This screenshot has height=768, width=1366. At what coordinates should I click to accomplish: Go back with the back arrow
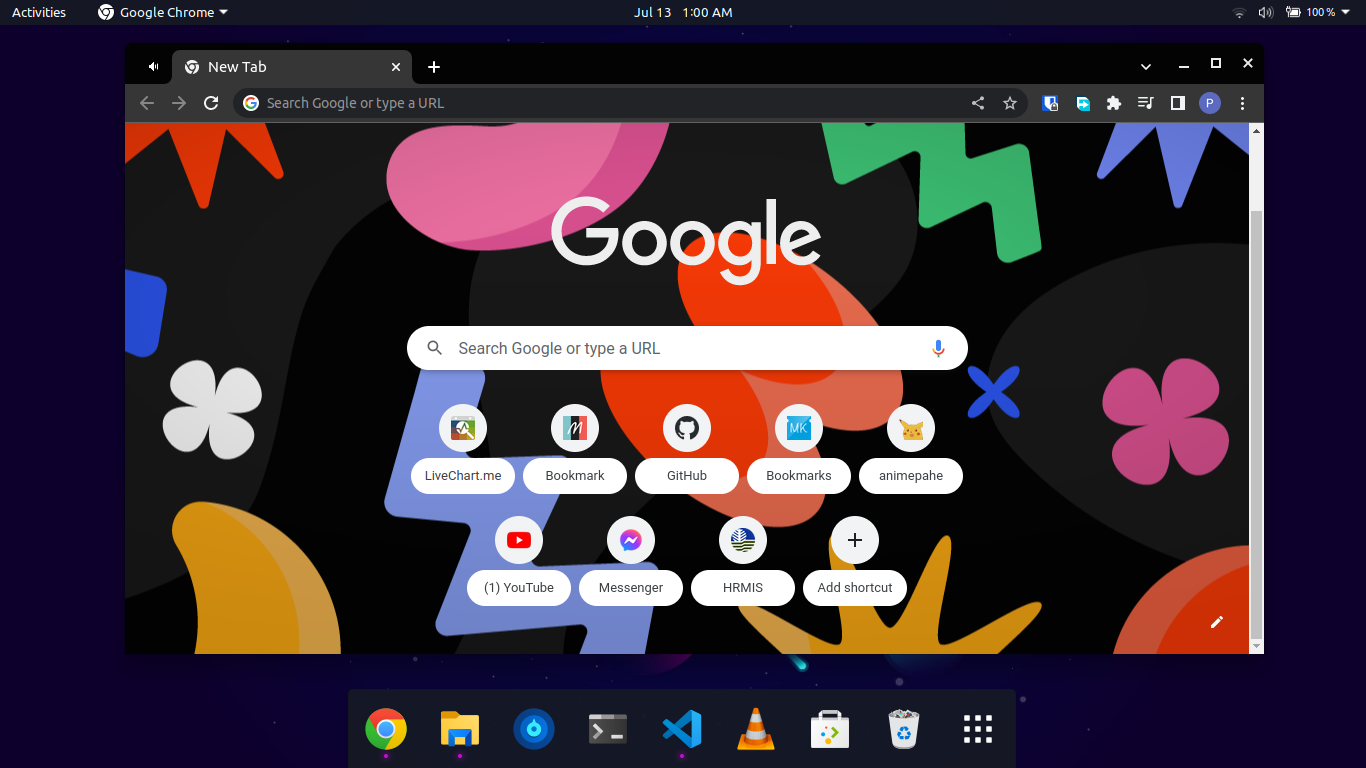[147, 103]
